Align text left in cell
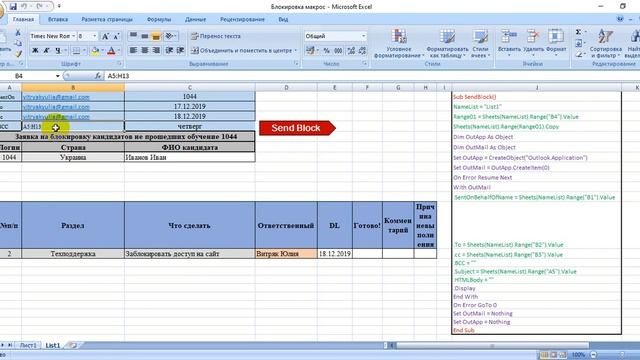640x360 pixels. (x=133, y=51)
